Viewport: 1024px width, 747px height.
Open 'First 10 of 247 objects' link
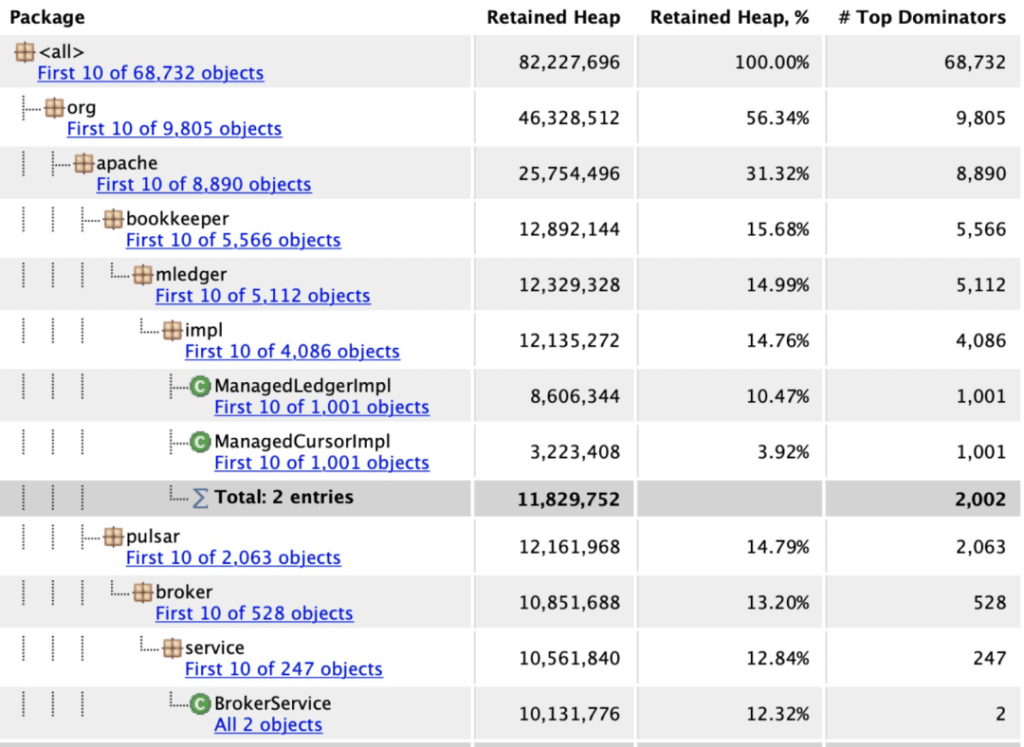coord(283,669)
